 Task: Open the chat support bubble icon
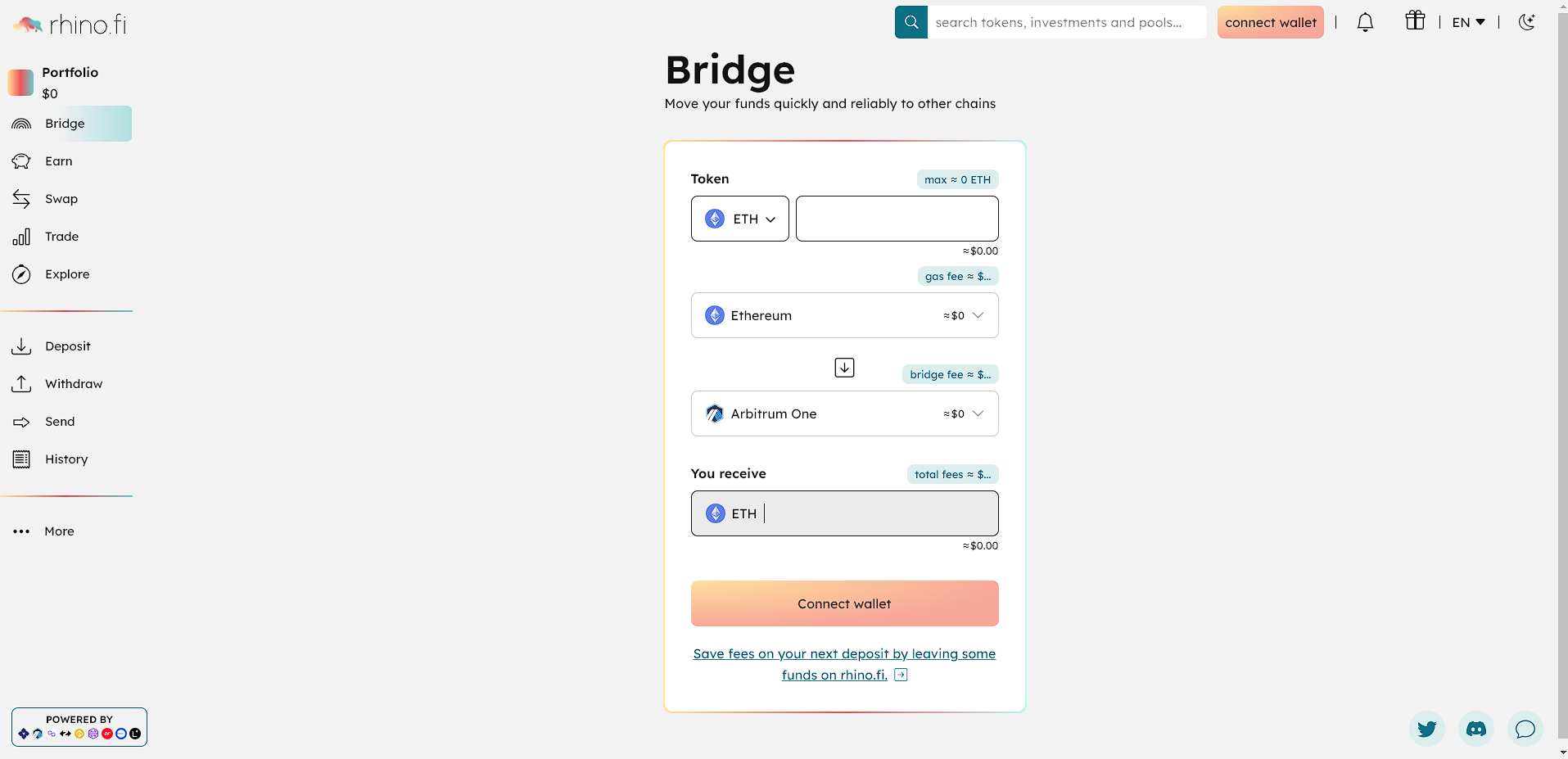click(1525, 729)
